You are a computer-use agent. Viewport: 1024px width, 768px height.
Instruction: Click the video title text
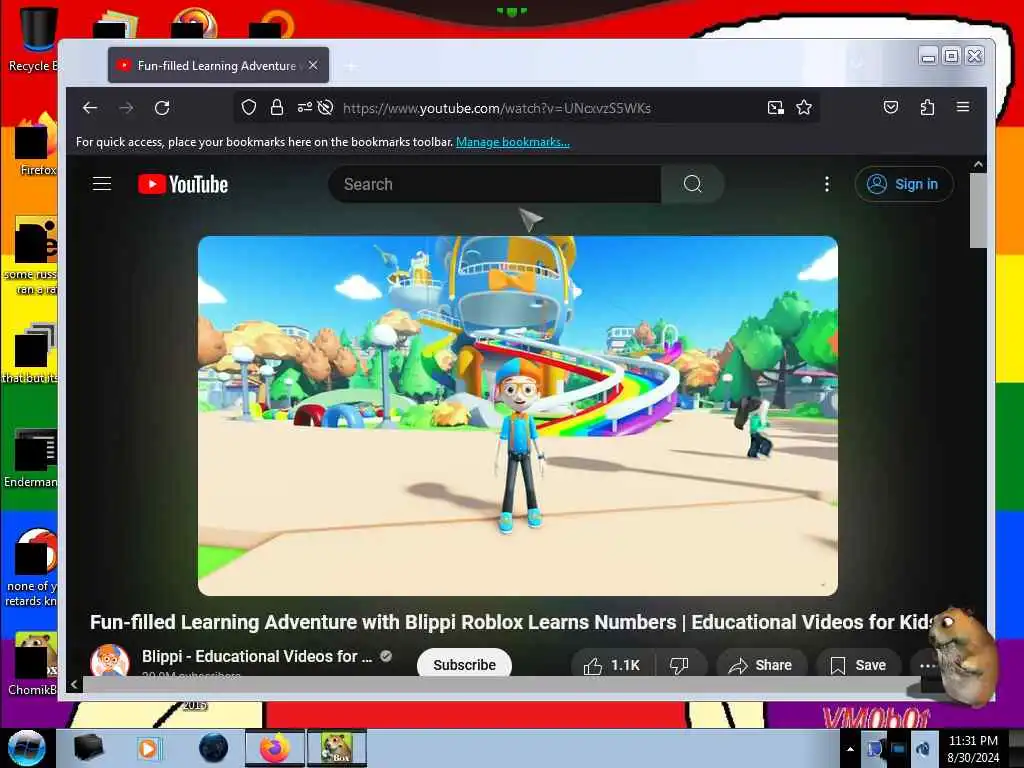pyautogui.click(x=513, y=622)
